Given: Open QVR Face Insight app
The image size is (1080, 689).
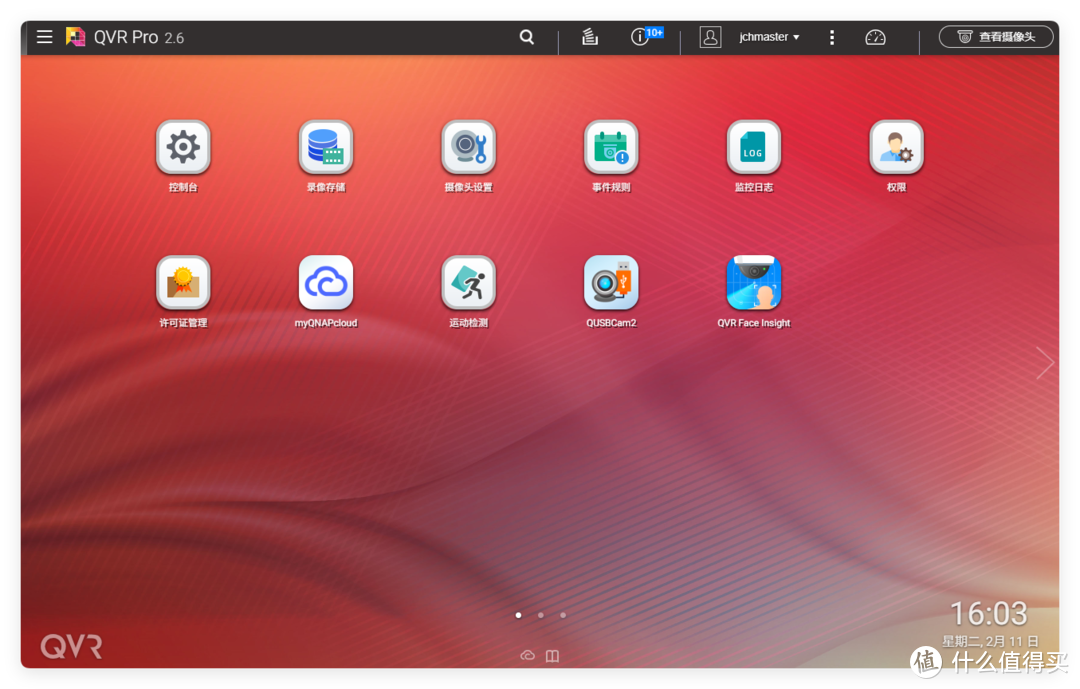Looking at the screenshot, I should (753, 283).
